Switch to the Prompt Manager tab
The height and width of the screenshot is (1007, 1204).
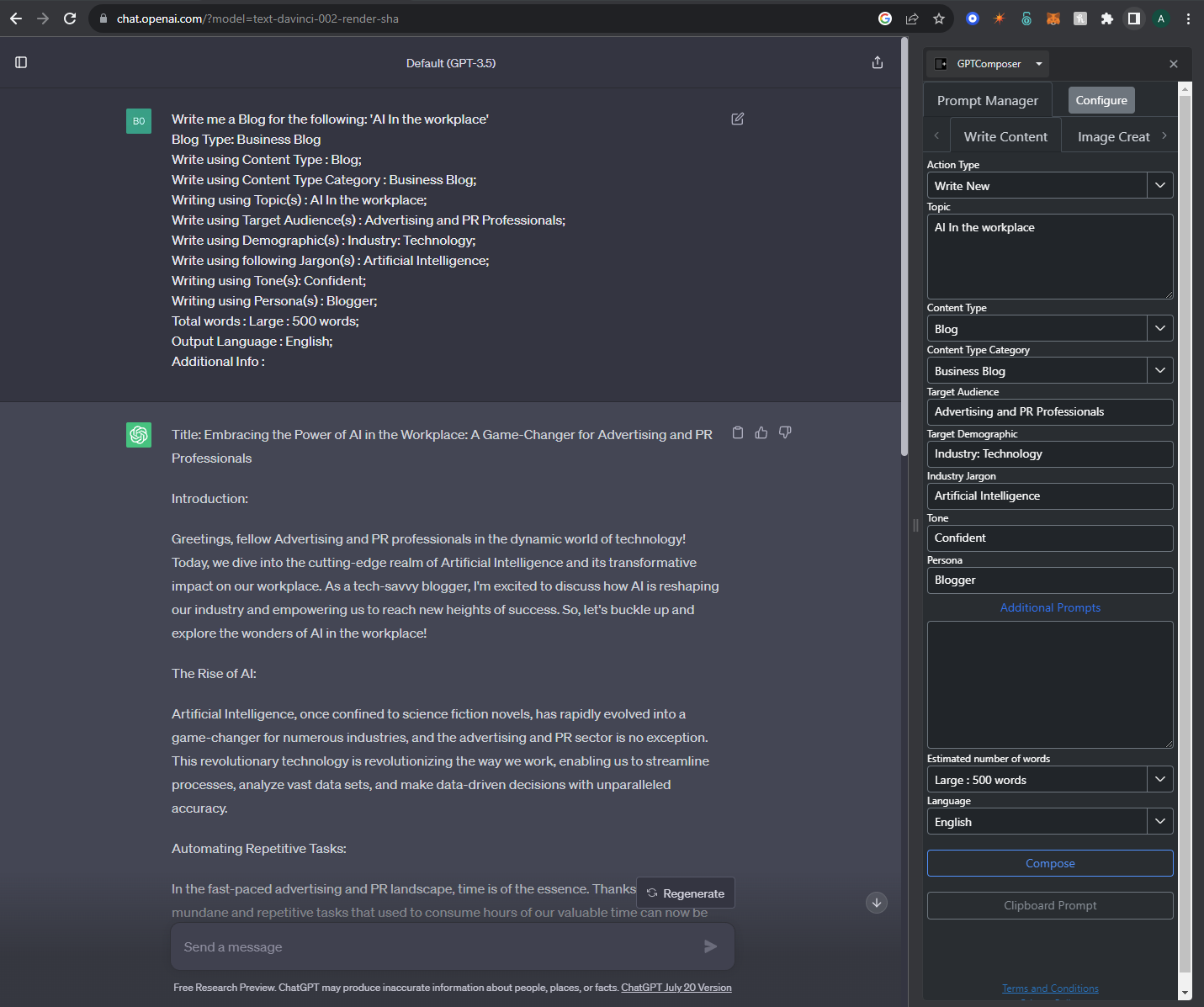click(x=987, y=101)
